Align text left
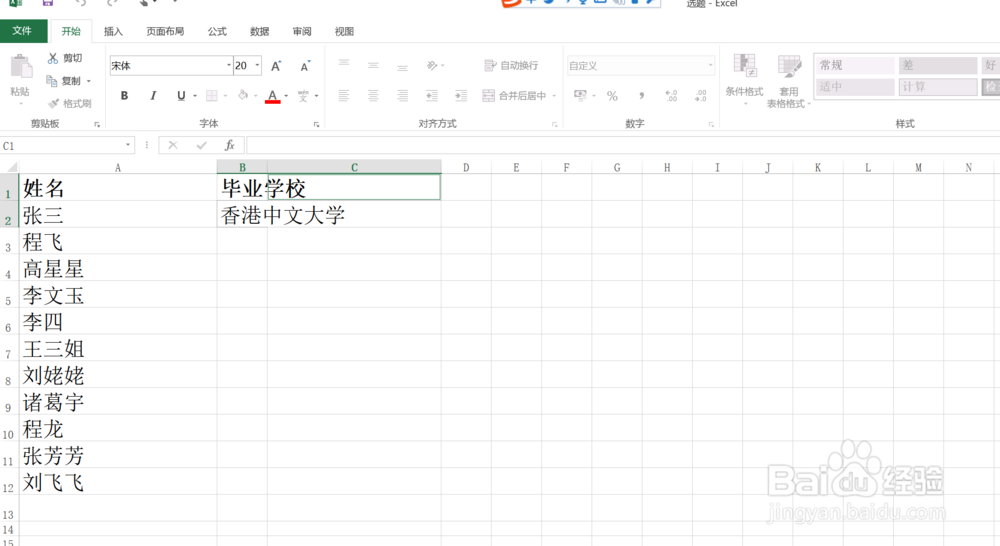The width and height of the screenshot is (1000, 546). tap(344, 96)
